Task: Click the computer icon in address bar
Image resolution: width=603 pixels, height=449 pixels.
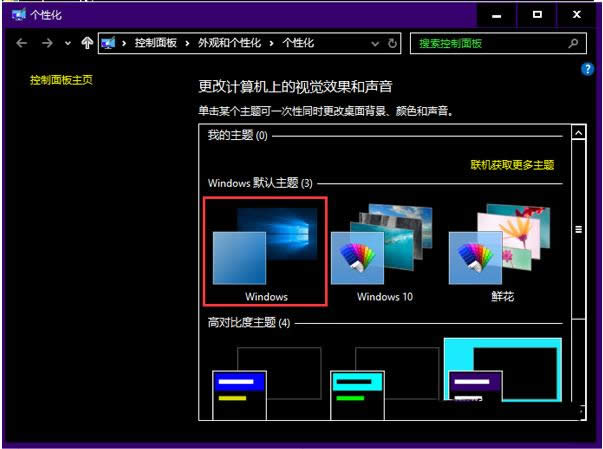Action: pos(108,43)
